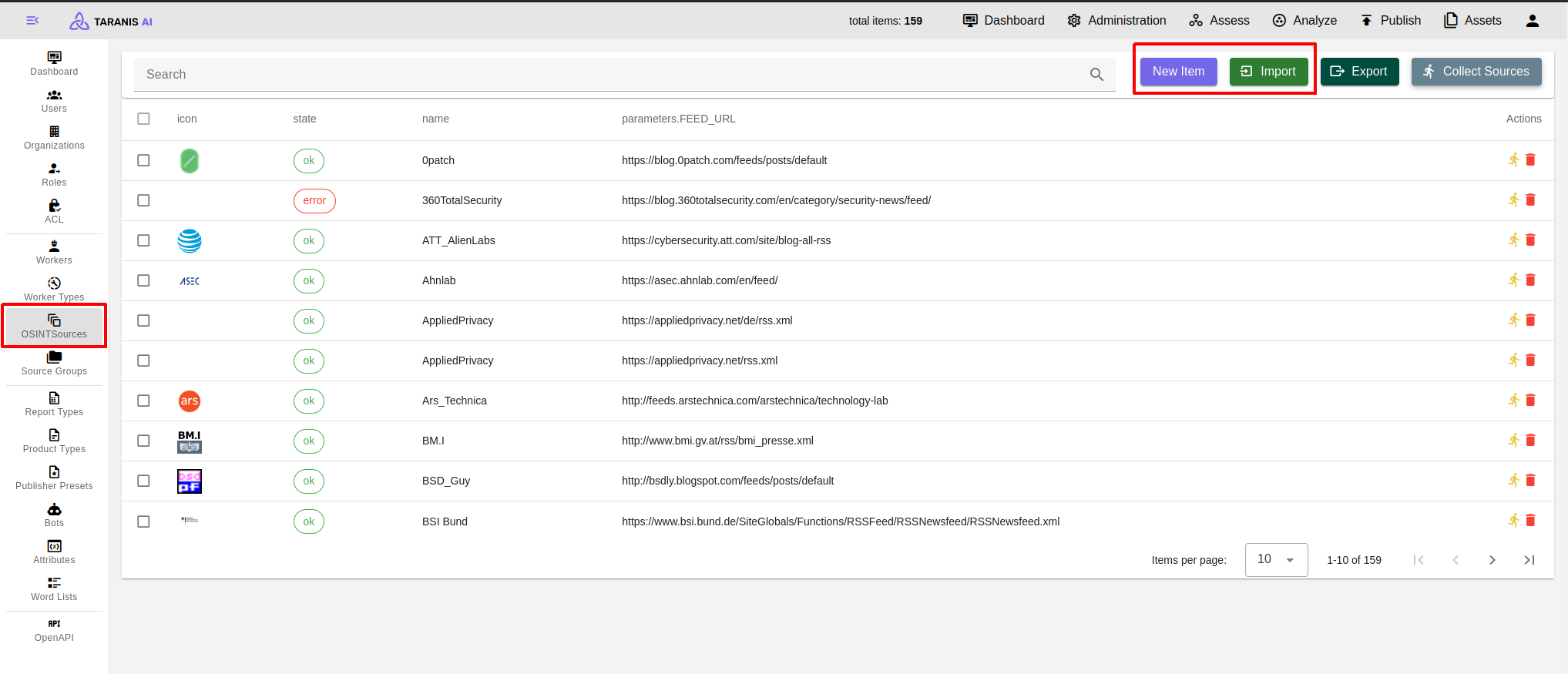The width and height of the screenshot is (1568, 674).
Task: Delete the ATT_AlienLabs source
Action: 1530,240
